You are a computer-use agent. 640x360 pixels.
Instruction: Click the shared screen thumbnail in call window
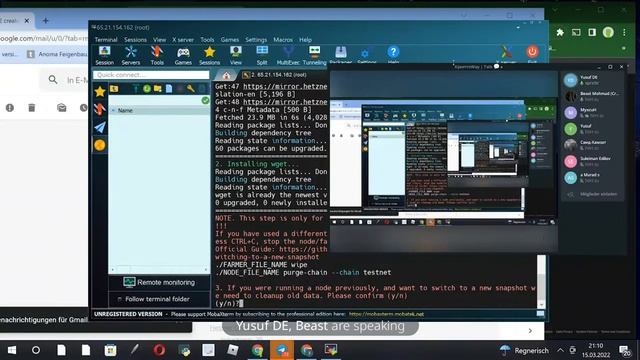click(443, 161)
